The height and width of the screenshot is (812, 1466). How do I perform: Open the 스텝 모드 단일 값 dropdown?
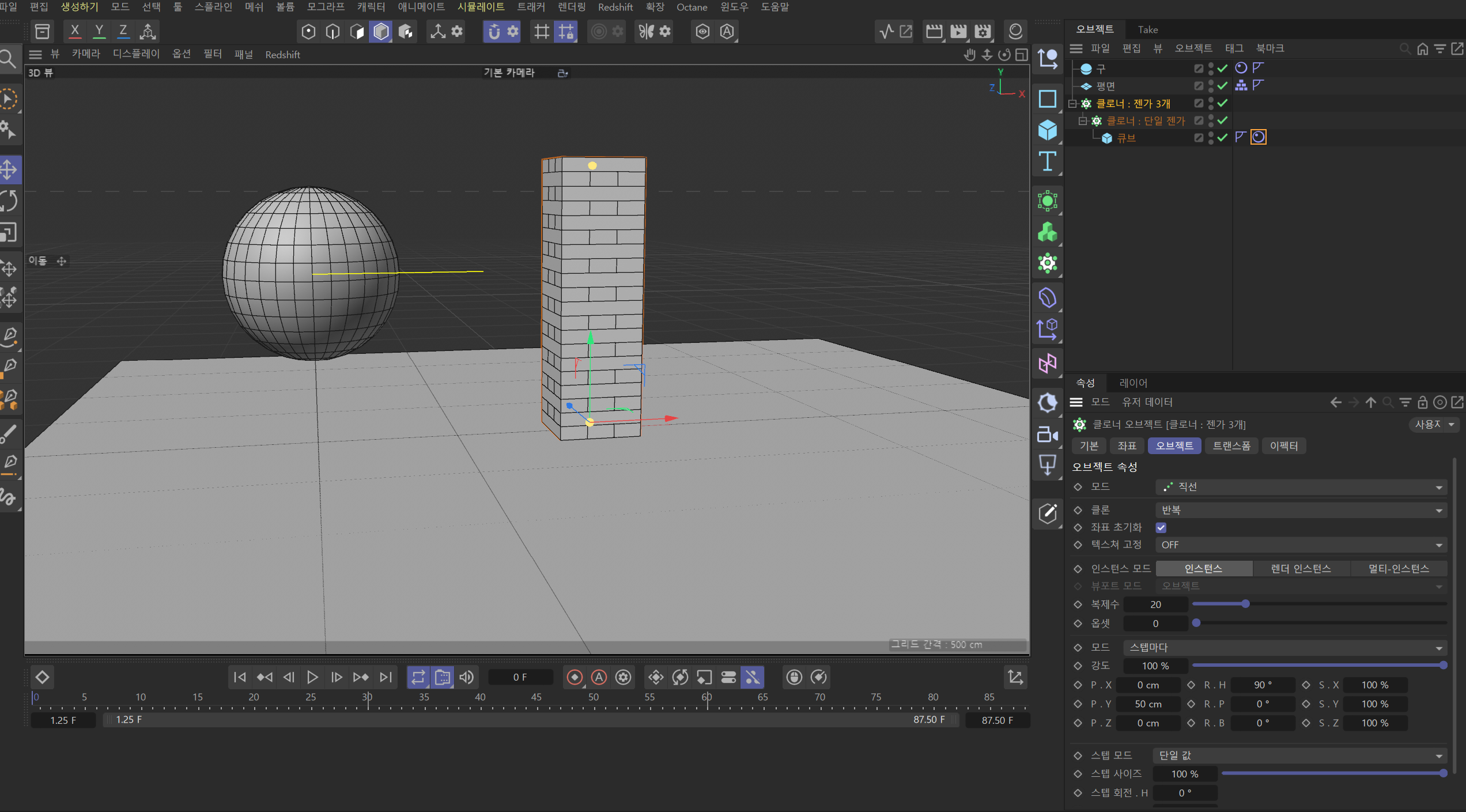pyautogui.click(x=1300, y=755)
